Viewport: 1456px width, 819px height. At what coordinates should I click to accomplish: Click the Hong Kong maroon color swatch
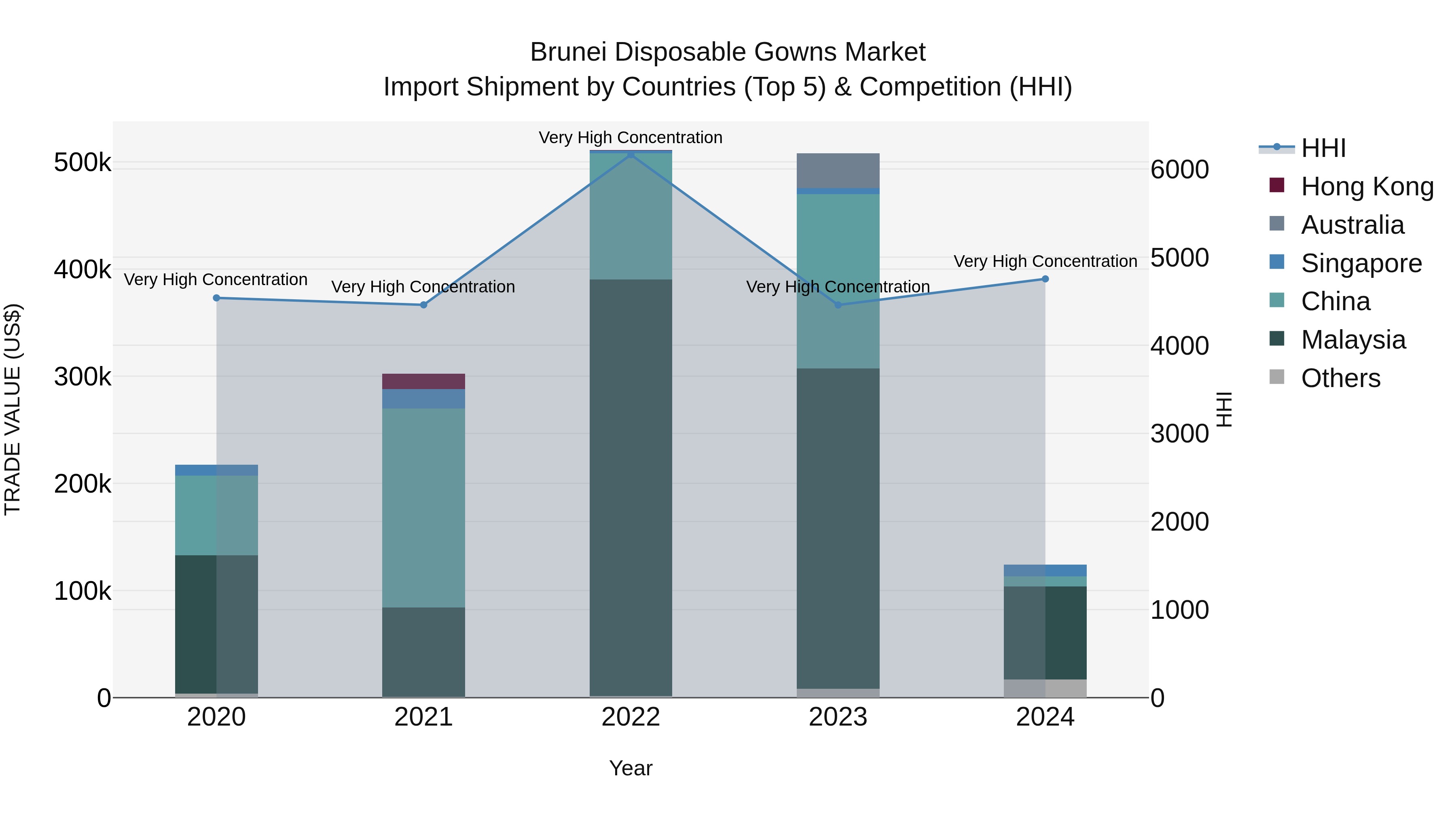click(1277, 185)
